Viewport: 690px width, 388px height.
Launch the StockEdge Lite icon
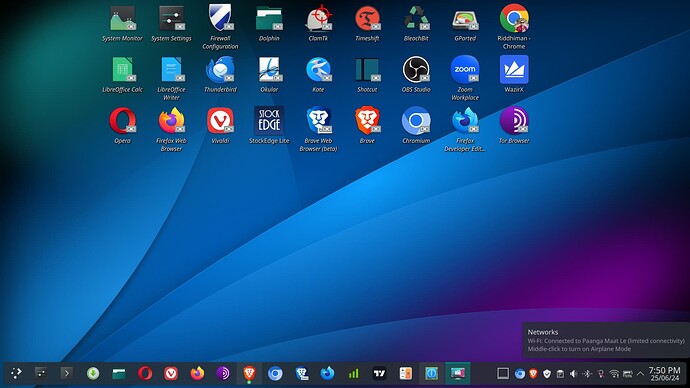269,121
